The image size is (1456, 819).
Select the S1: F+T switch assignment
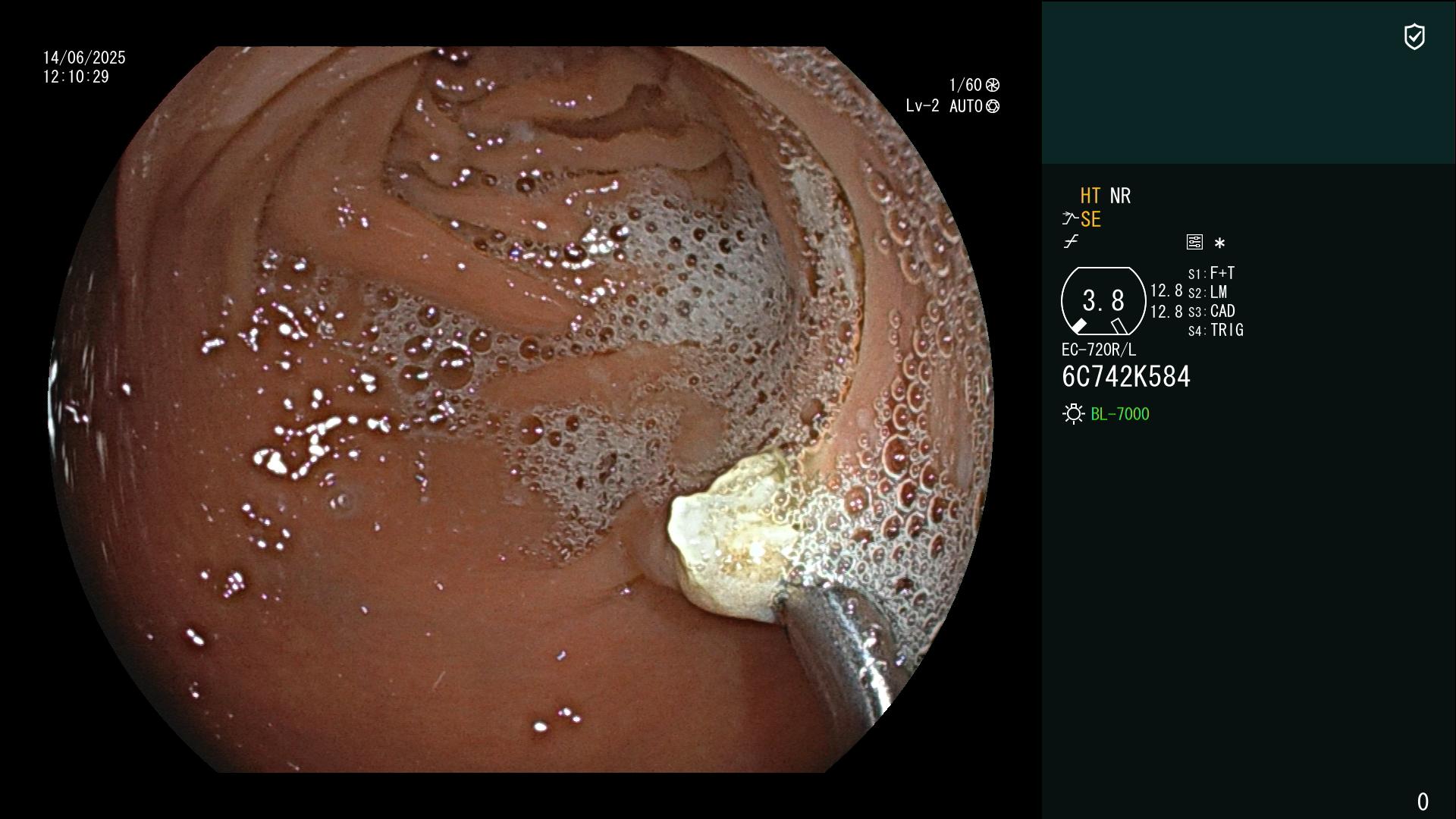pyautogui.click(x=1211, y=273)
